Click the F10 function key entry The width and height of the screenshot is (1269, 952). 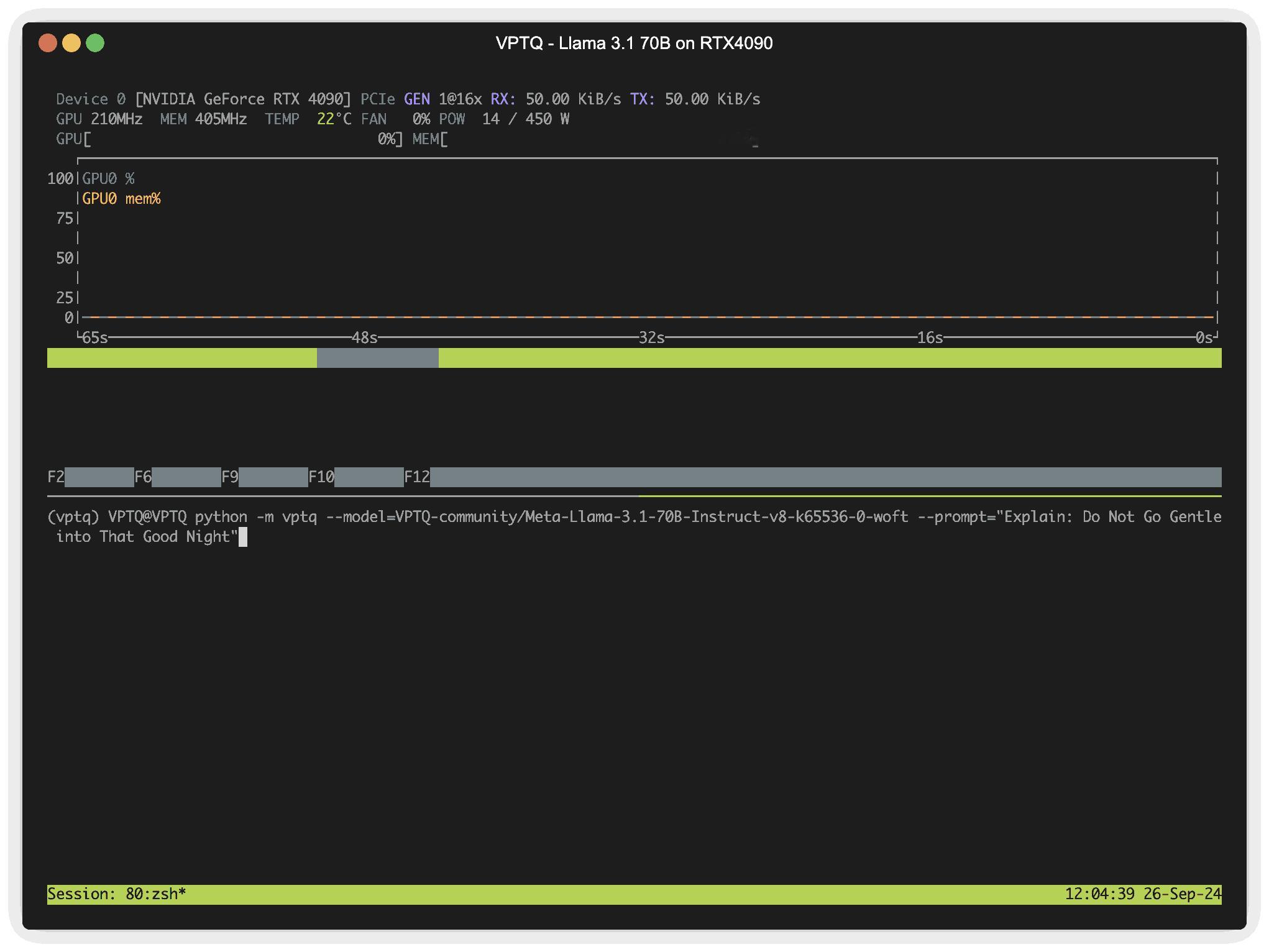tap(356, 477)
